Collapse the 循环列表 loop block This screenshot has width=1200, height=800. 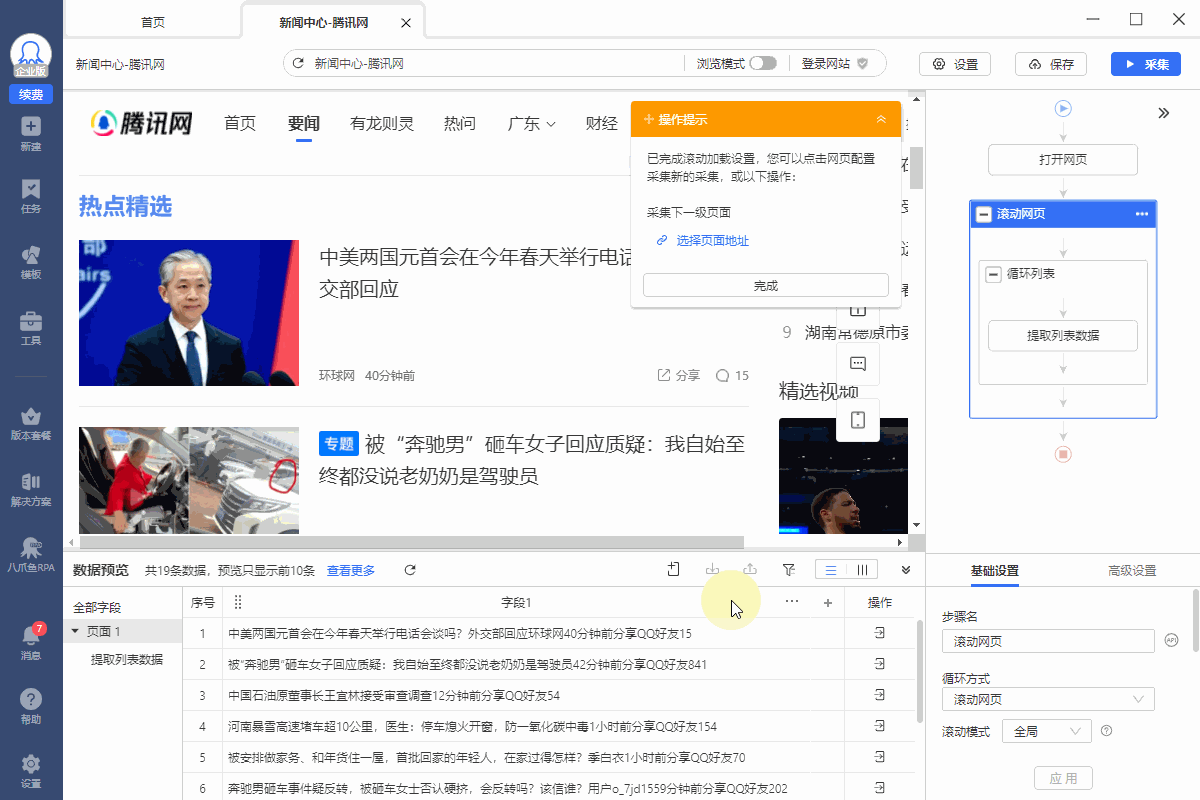coord(993,274)
